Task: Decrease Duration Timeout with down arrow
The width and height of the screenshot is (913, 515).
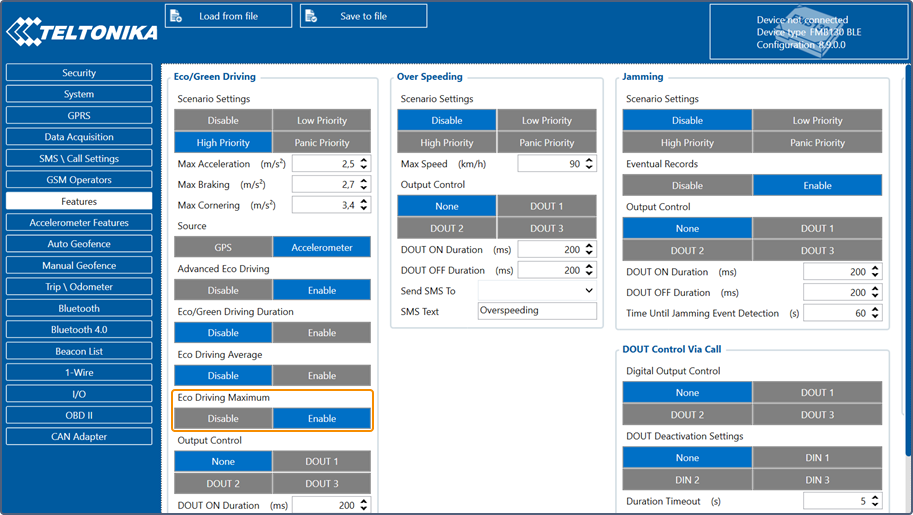Action: (875, 504)
